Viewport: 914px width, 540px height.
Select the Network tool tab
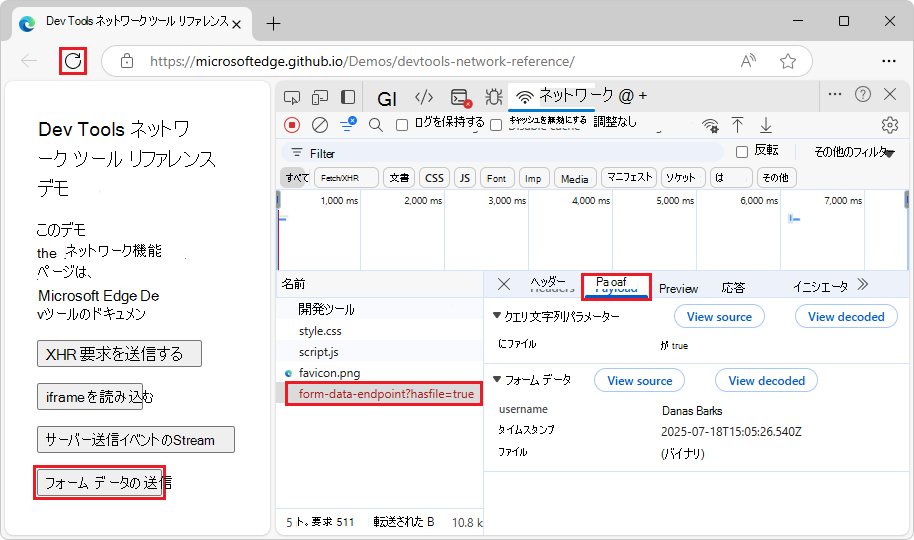point(551,96)
